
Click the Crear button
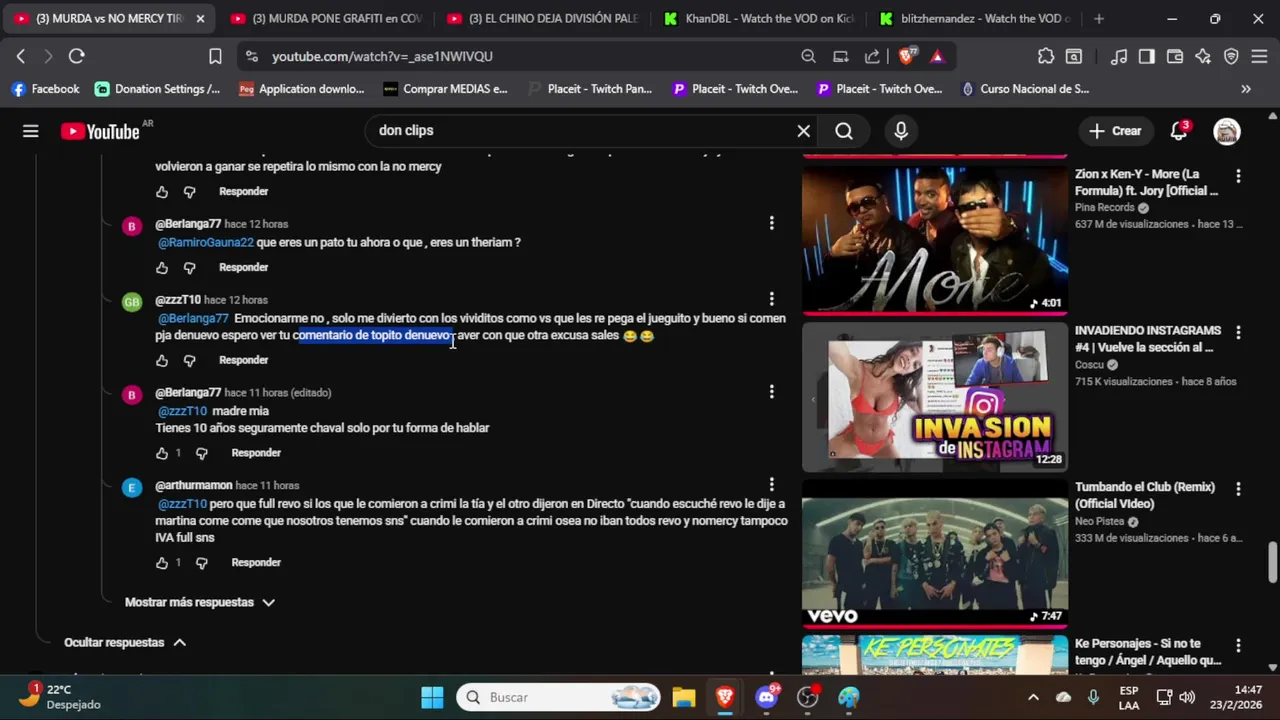click(x=1115, y=131)
